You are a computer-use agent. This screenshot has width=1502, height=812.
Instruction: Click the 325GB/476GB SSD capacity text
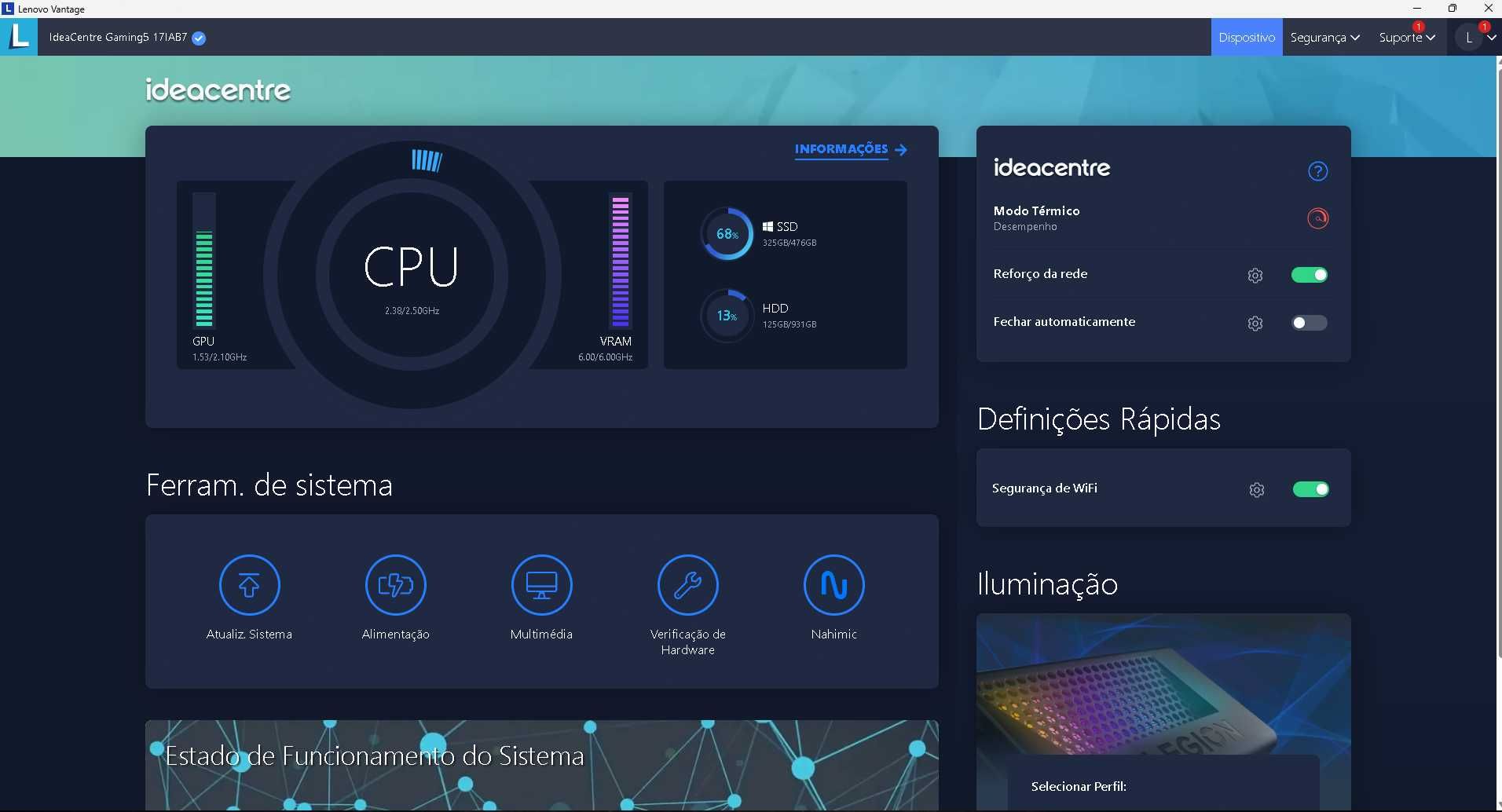[x=789, y=243]
